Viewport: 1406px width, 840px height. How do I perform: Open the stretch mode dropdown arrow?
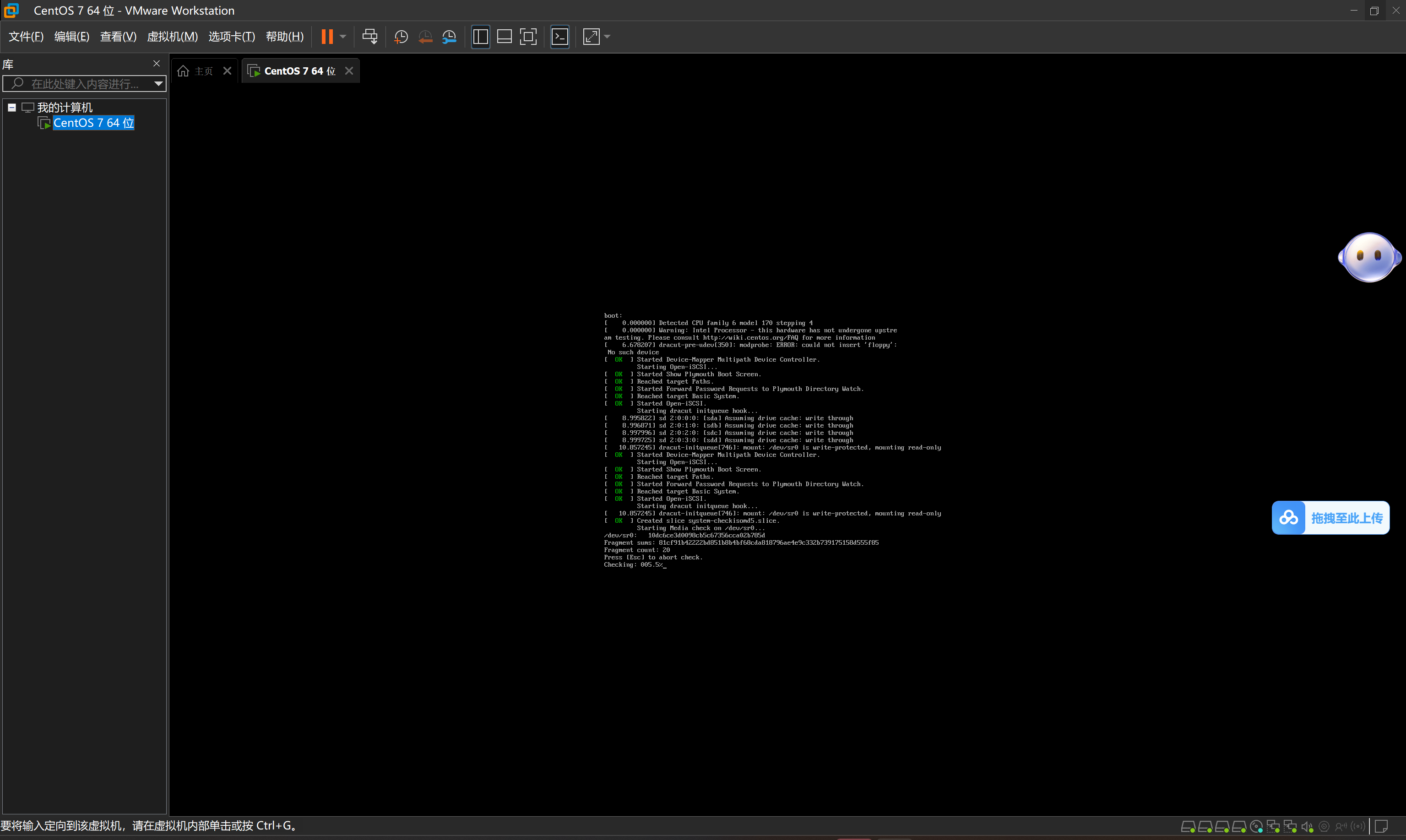(607, 36)
